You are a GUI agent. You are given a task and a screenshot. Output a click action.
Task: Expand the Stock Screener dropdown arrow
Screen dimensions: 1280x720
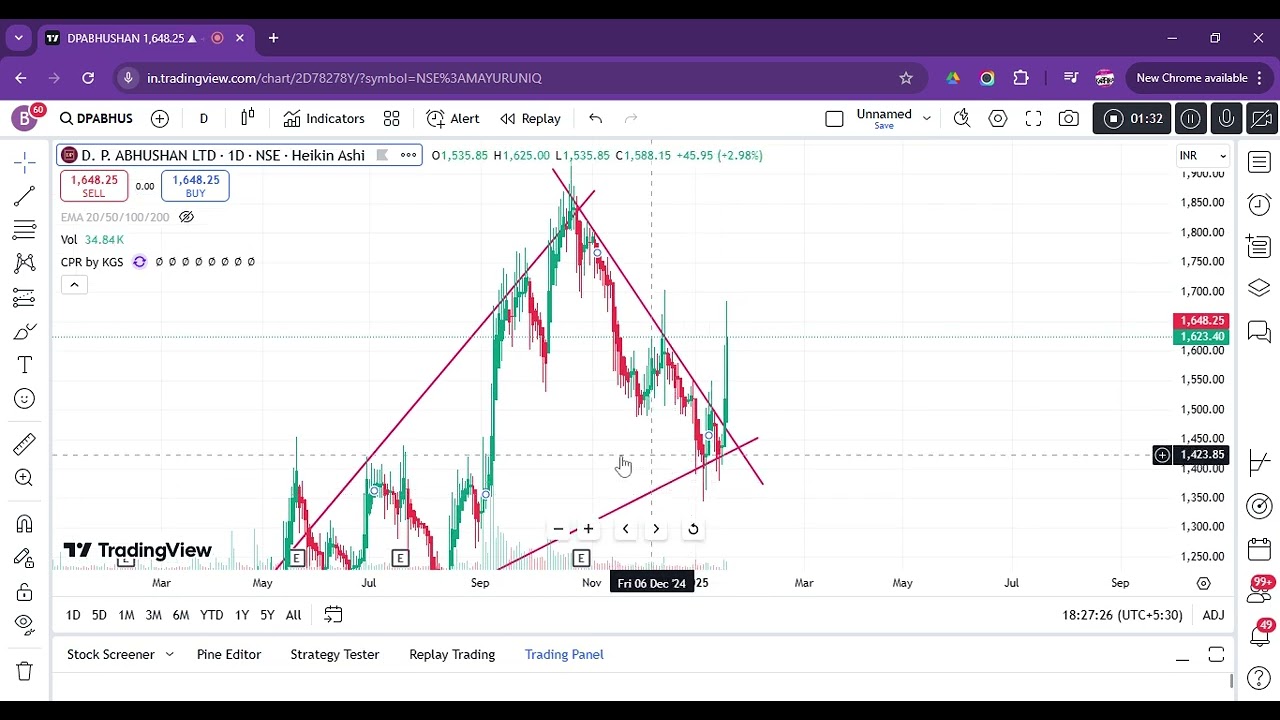coord(170,654)
